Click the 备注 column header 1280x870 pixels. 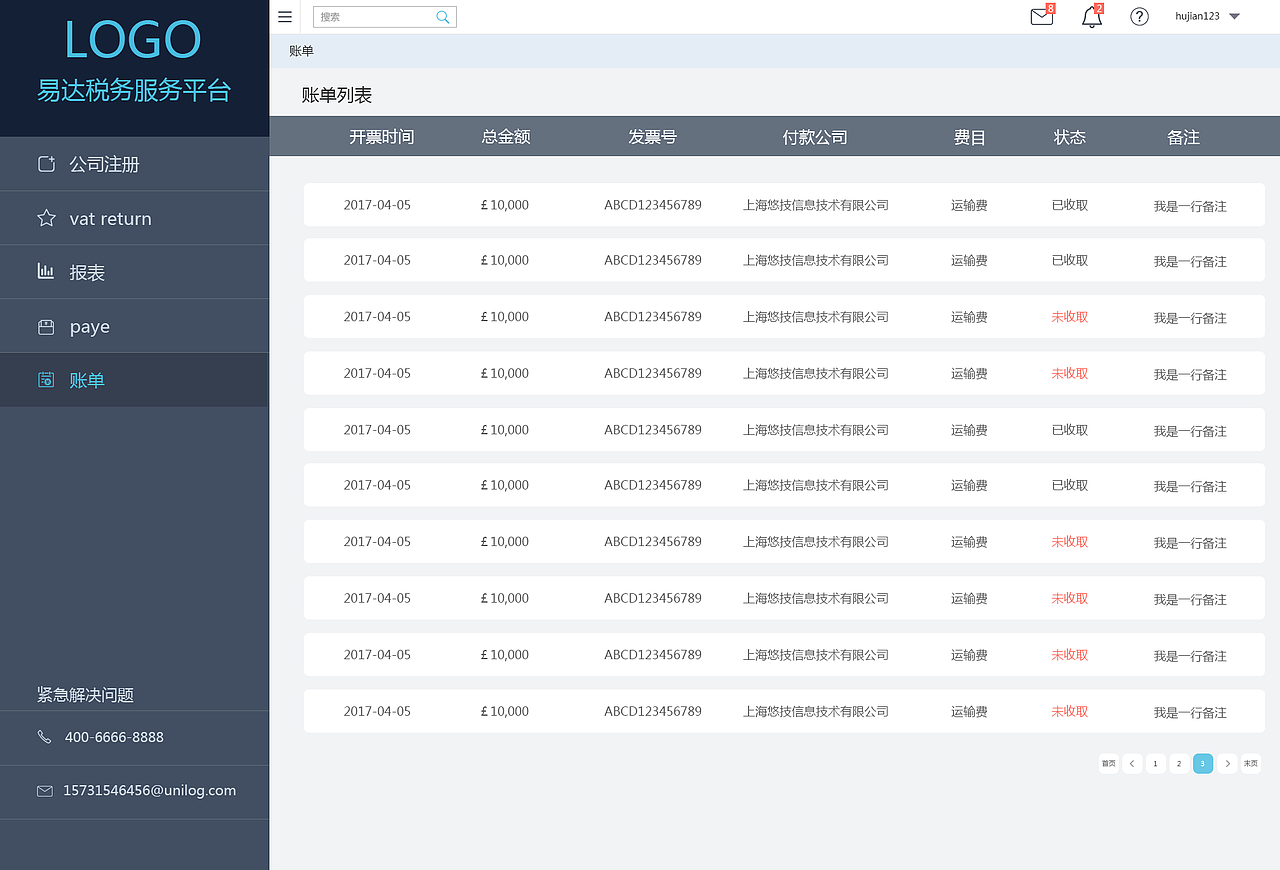(1183, 137)
